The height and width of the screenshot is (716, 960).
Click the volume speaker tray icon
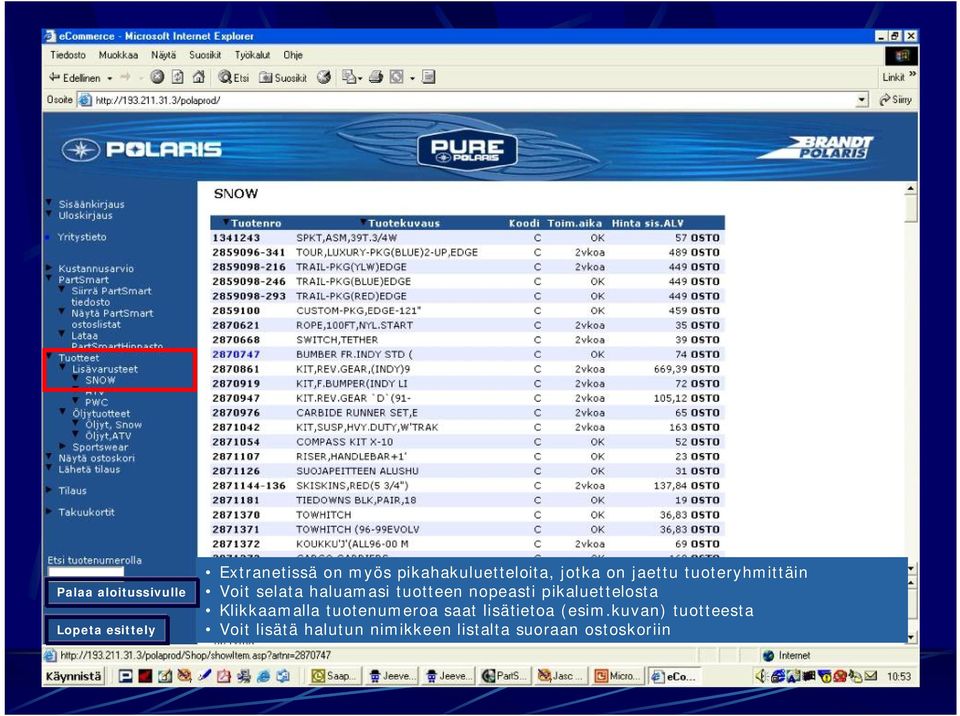click(x=760, y=676)
